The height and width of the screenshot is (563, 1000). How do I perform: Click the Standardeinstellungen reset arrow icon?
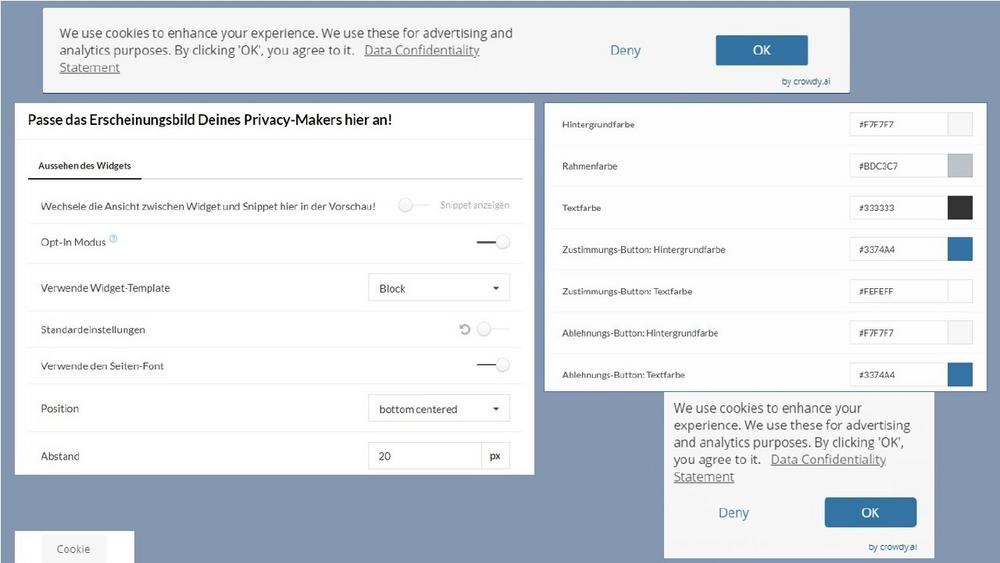click(x=465, y=329)
